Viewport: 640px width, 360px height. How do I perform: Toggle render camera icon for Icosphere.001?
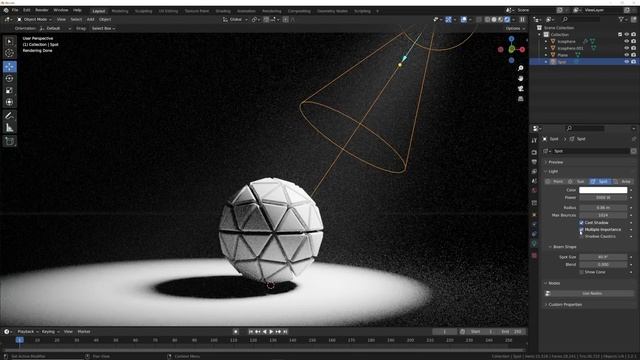(633, 48)
